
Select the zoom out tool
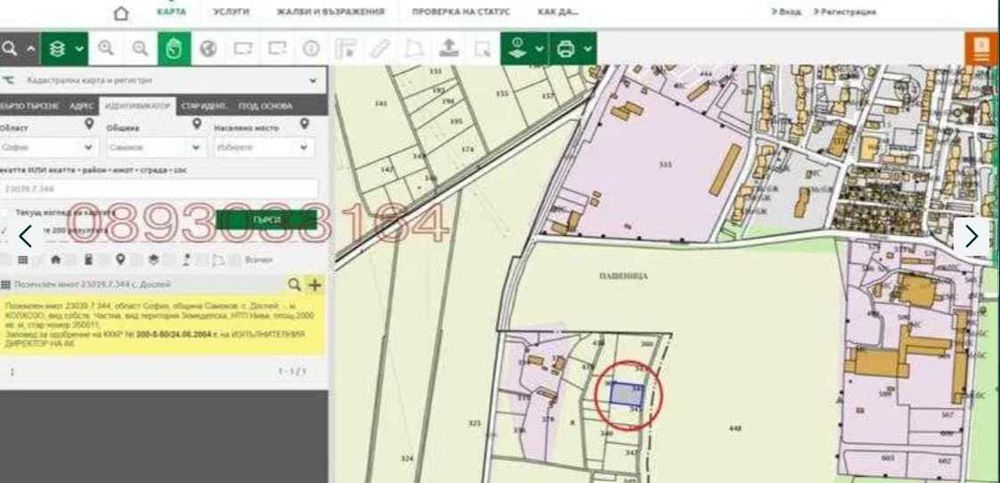(x=140, y=48)
